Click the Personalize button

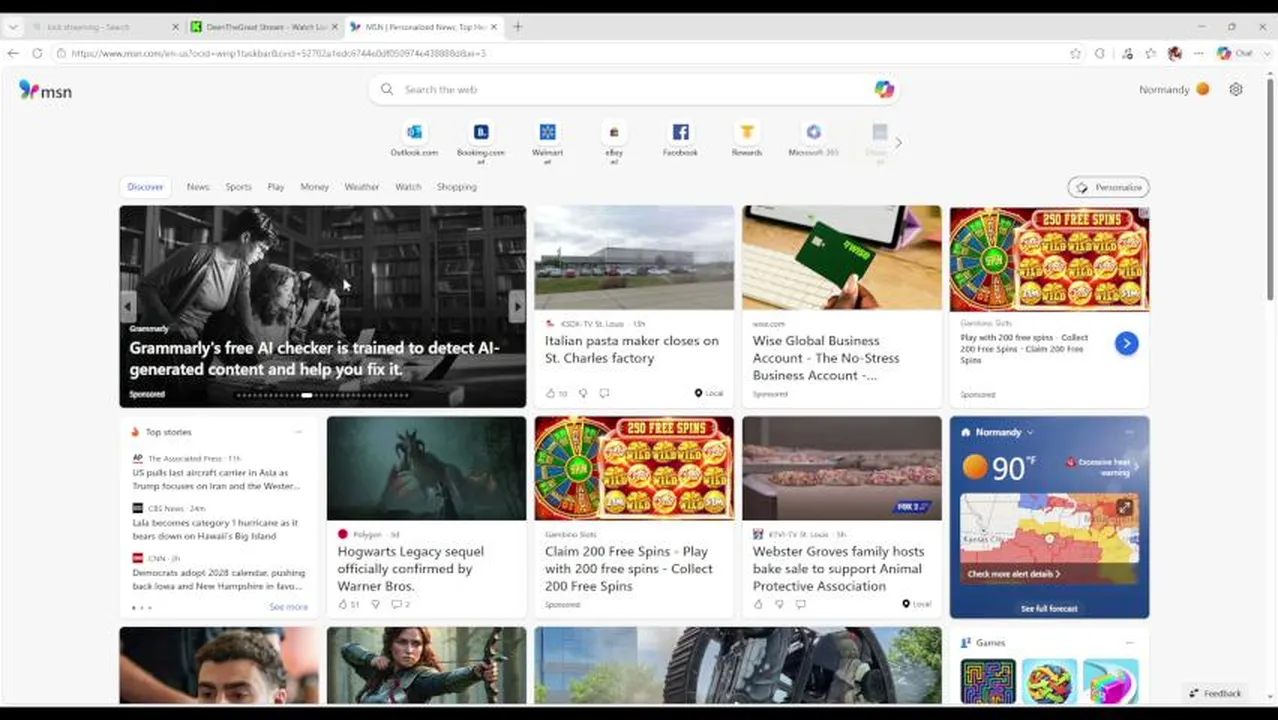pyautogui.click(x=1108, y=187)
